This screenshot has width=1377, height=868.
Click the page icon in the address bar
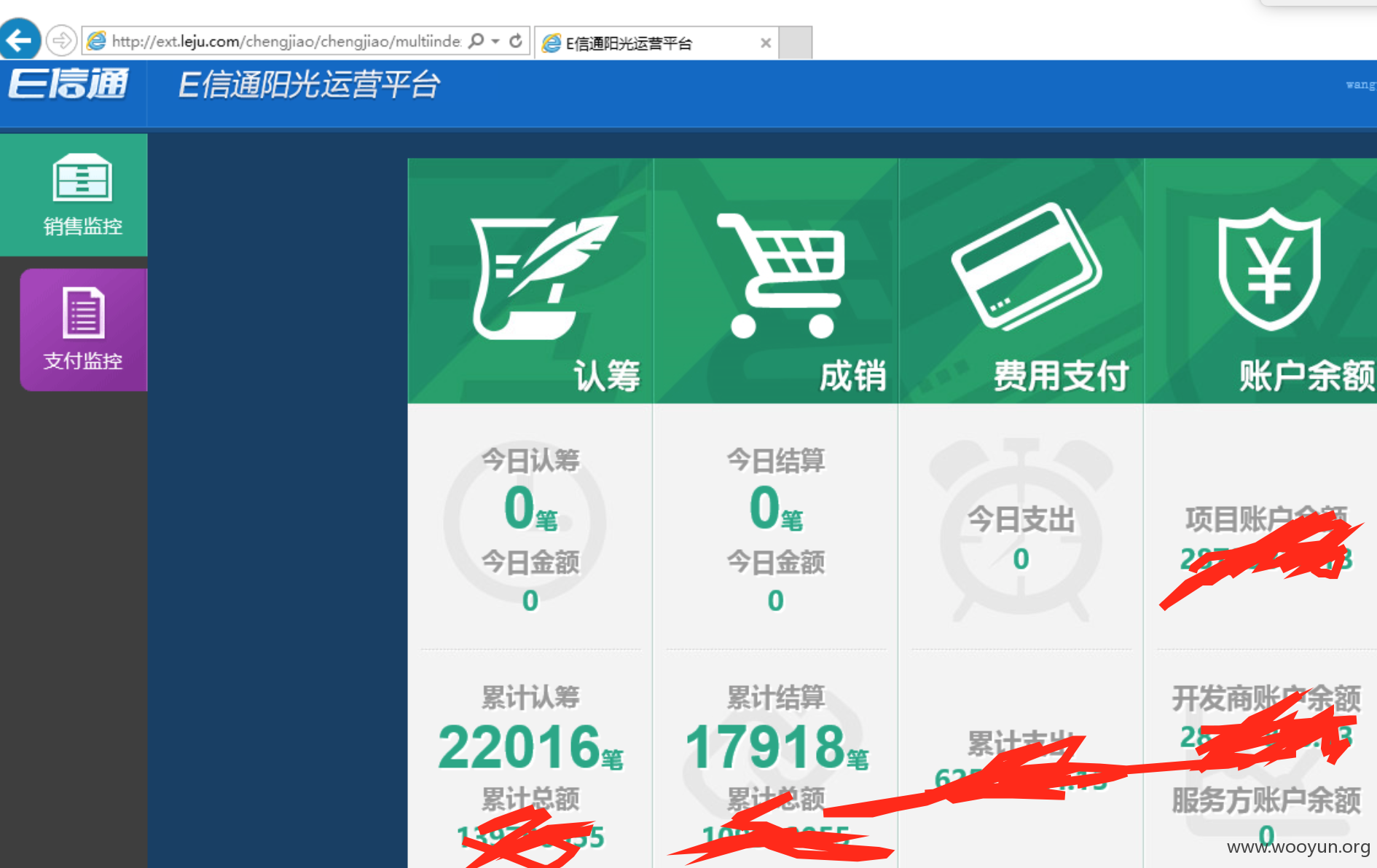coord(97,41)
